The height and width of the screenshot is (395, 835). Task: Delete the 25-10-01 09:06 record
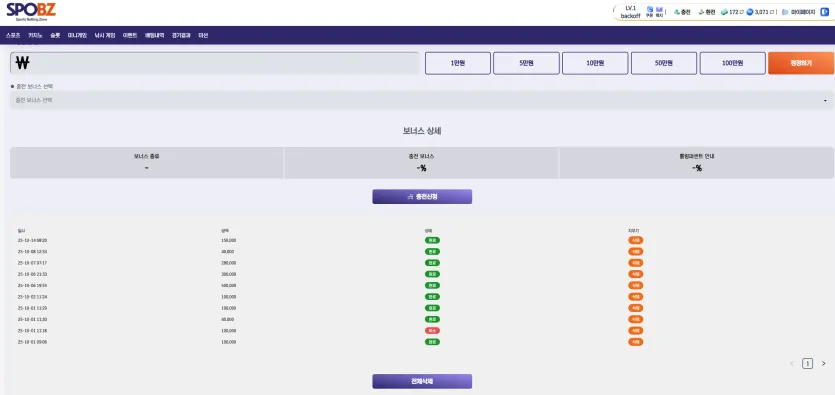point(635,342)
